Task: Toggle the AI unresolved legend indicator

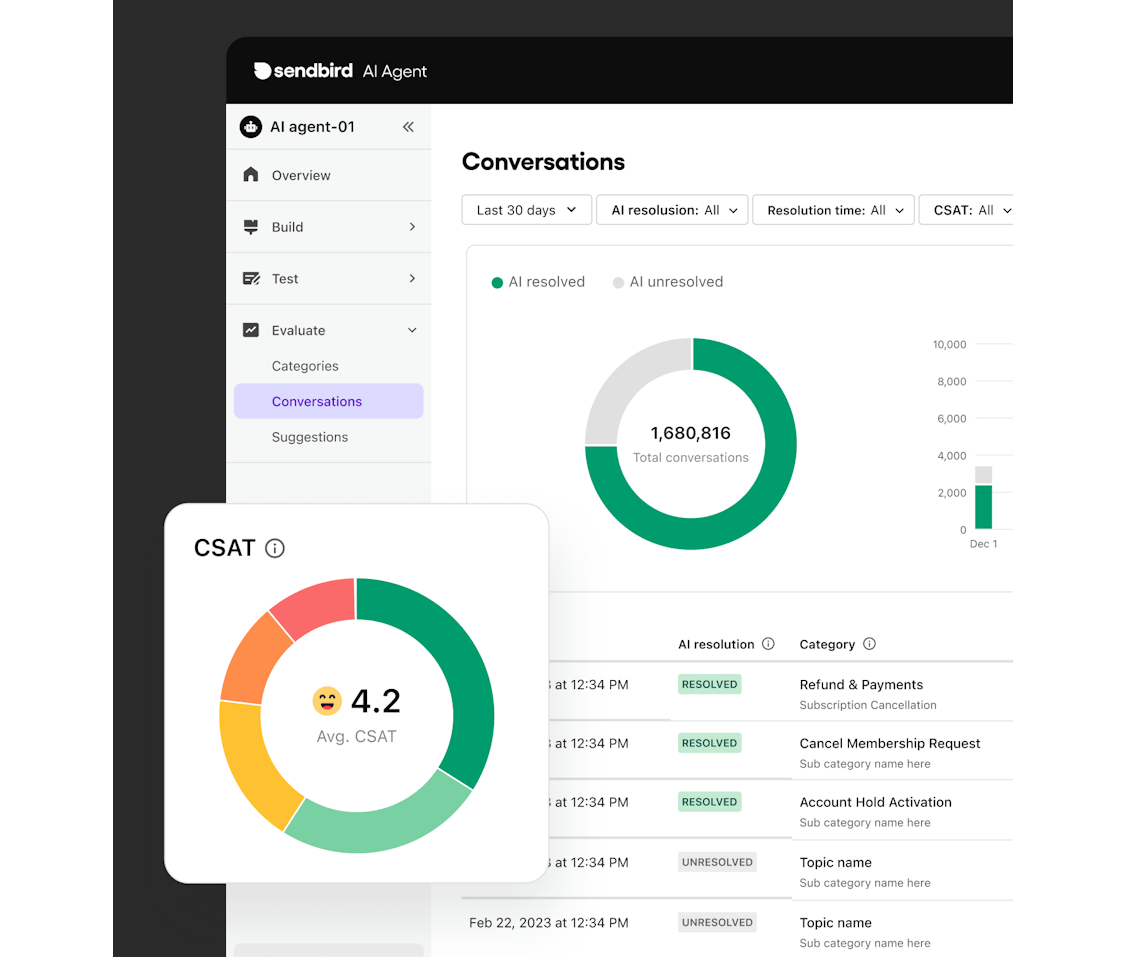Action: (x=618, y=282)
